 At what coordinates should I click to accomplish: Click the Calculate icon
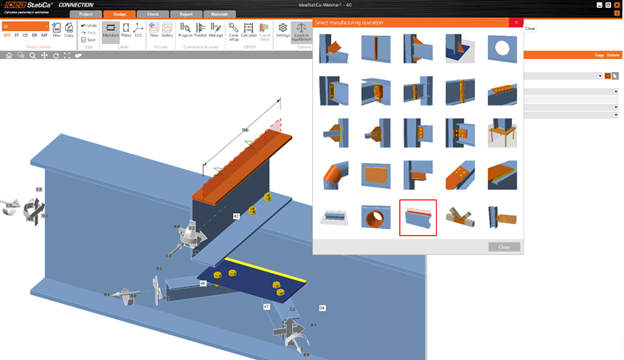tap(248, 30)
